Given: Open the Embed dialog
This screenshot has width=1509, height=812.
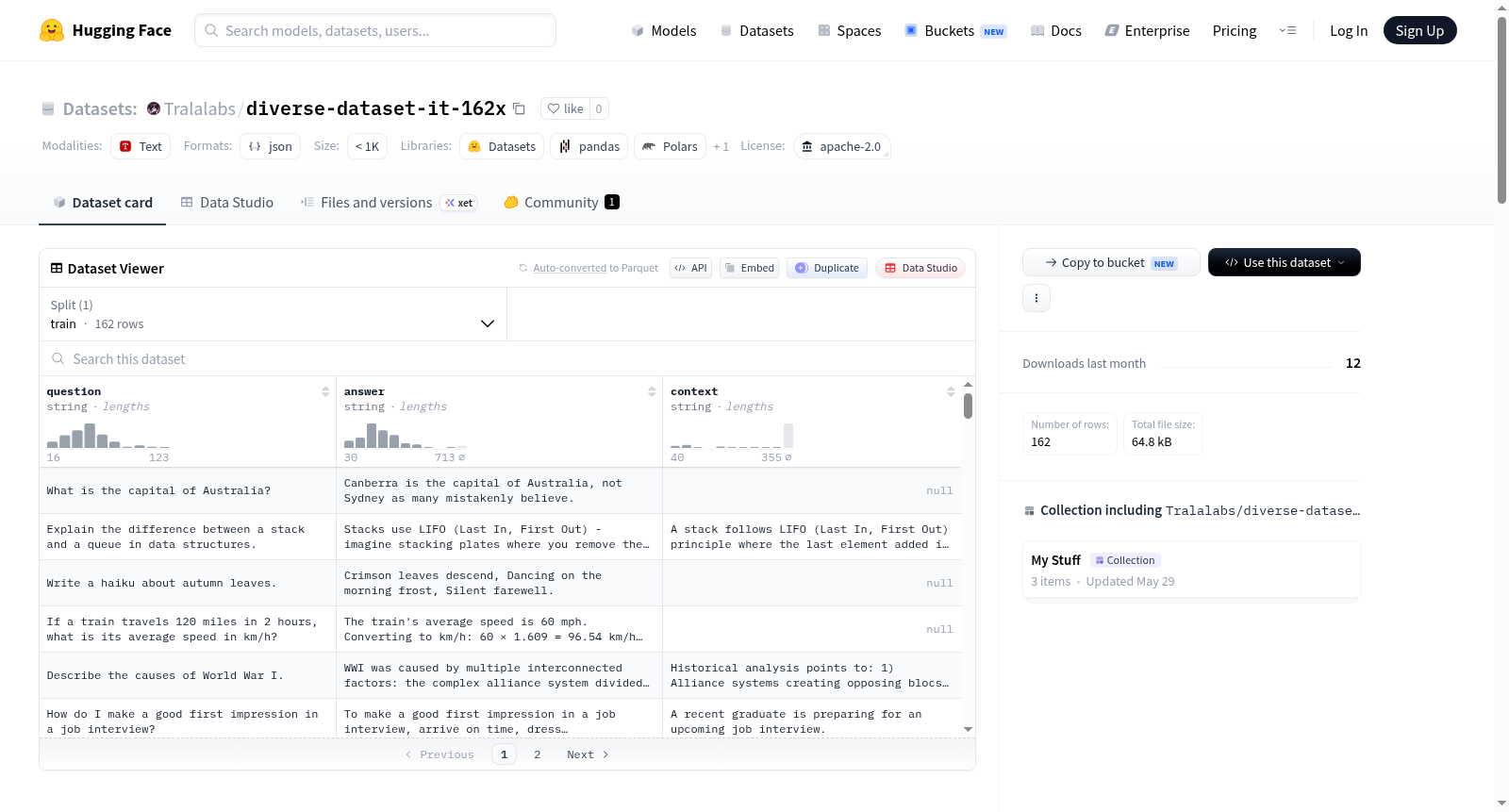Looking at the screenshot, I should [749, 268].
